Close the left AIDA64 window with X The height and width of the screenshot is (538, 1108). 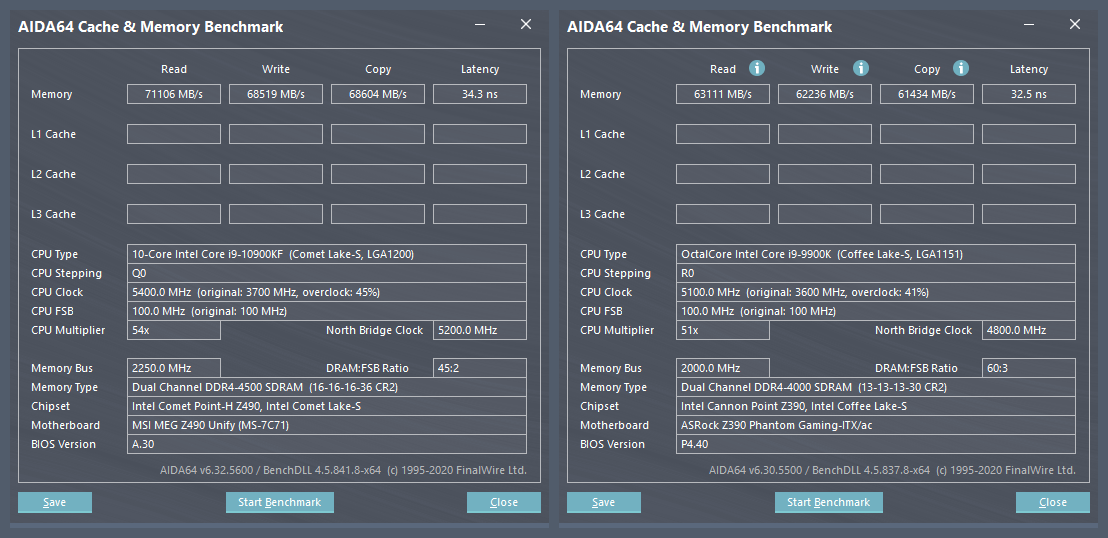point(526,25)
